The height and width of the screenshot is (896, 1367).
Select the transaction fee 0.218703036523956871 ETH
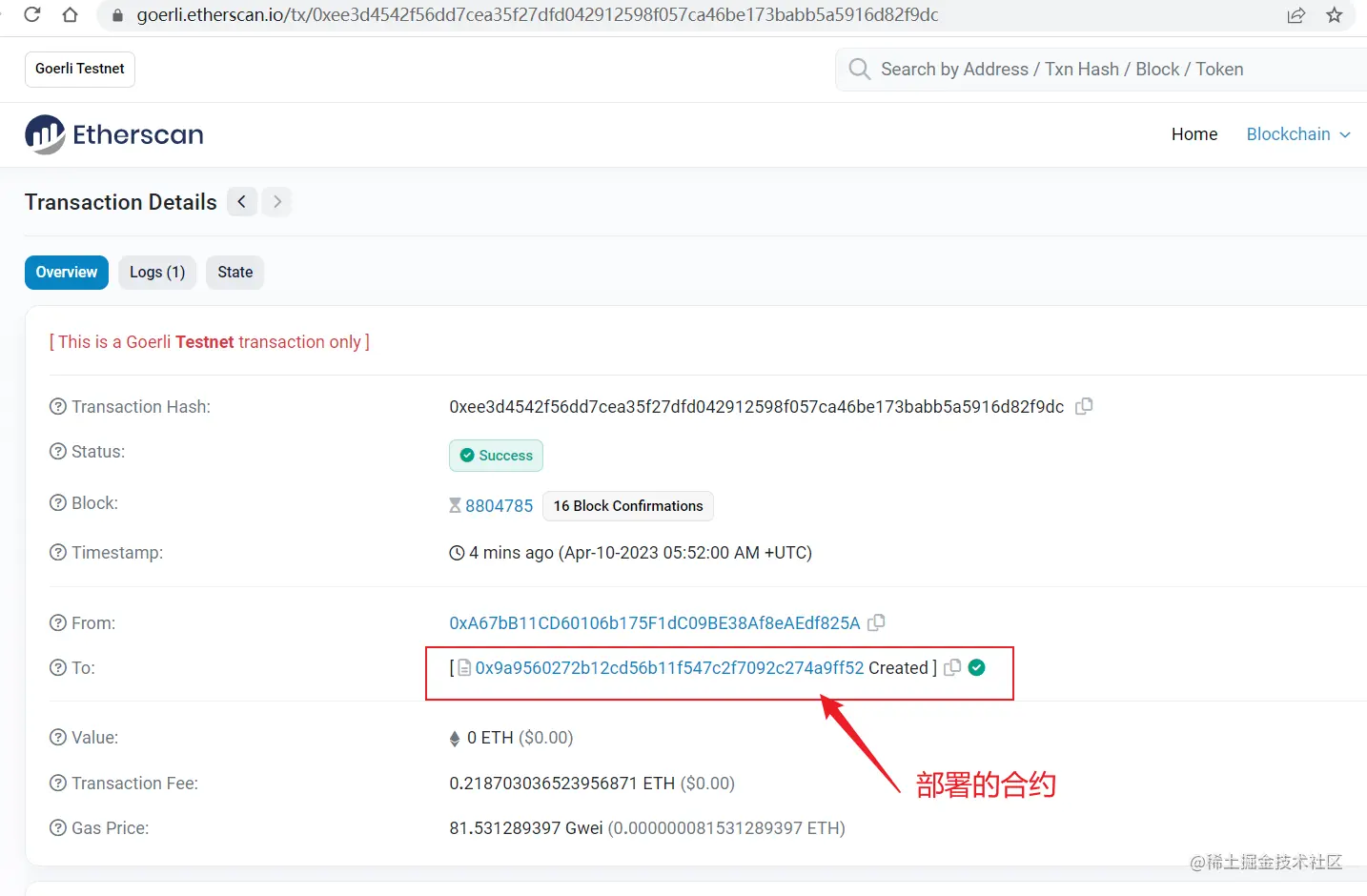[561, 784]
